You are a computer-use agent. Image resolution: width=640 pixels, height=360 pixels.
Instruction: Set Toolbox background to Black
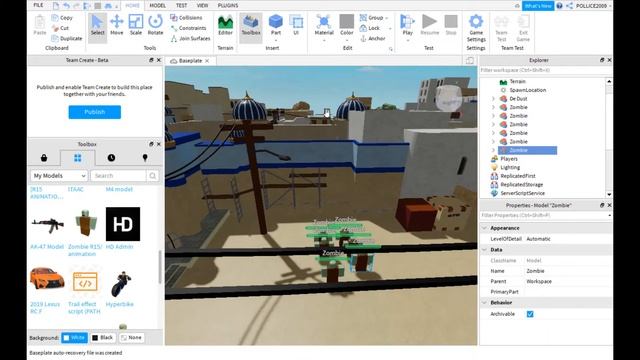102,338
